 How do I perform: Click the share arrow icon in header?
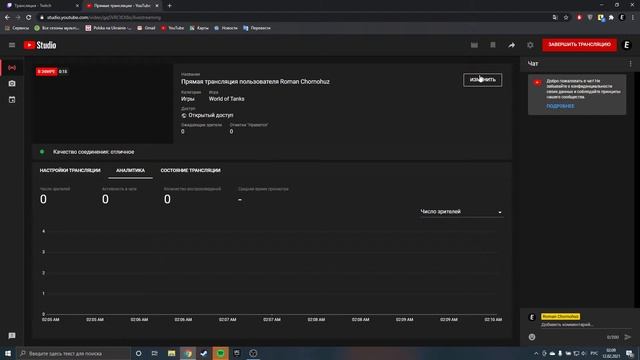tap(511, 45)
